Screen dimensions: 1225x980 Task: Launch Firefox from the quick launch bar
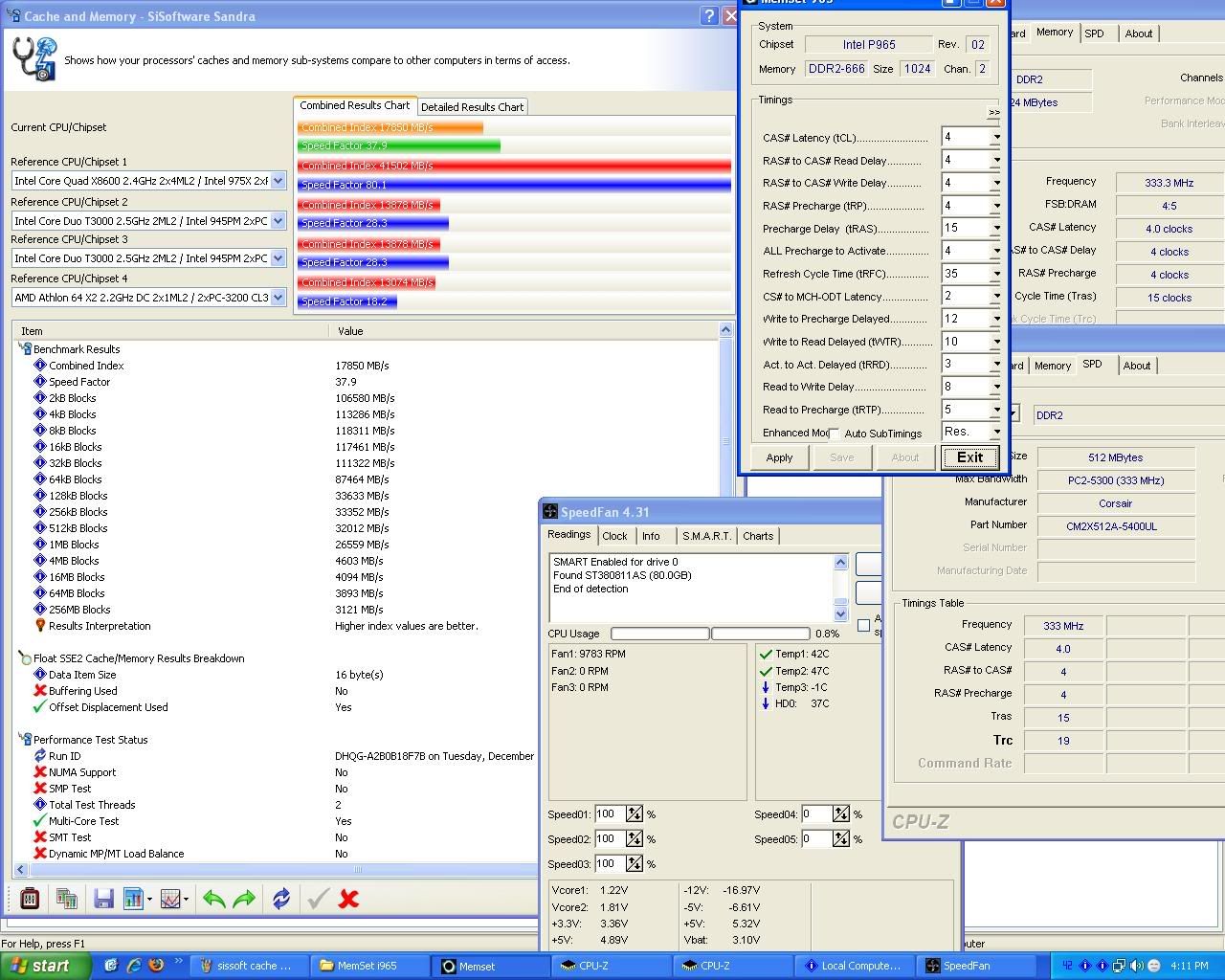[x=156, y=966]
